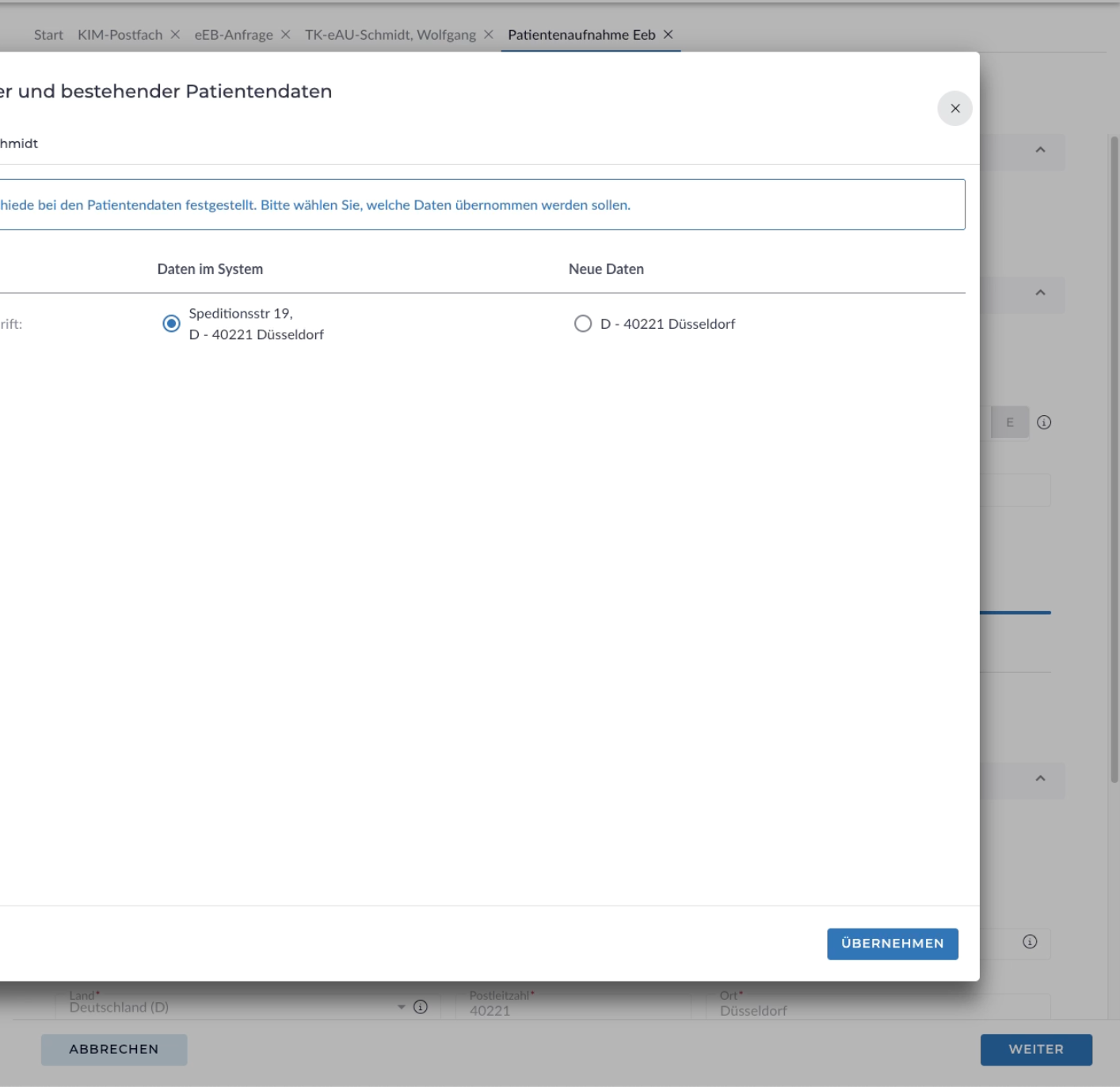Click the info icon above the Ort field

1030,942
